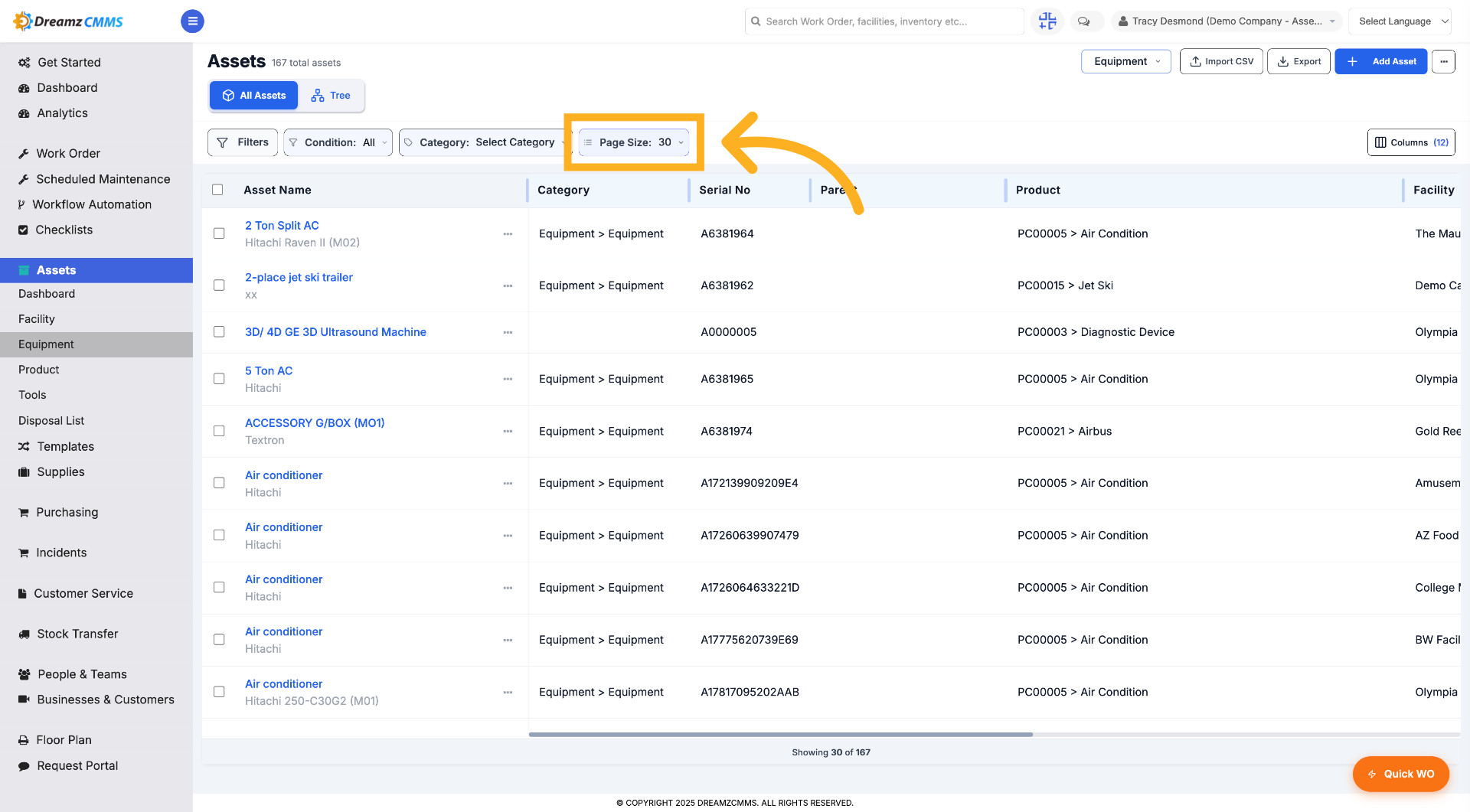Toggle the sidebar hamburger menu button
Image resolution: width=1470 pixels, height=812 pixels.
(x=192, y=21)
